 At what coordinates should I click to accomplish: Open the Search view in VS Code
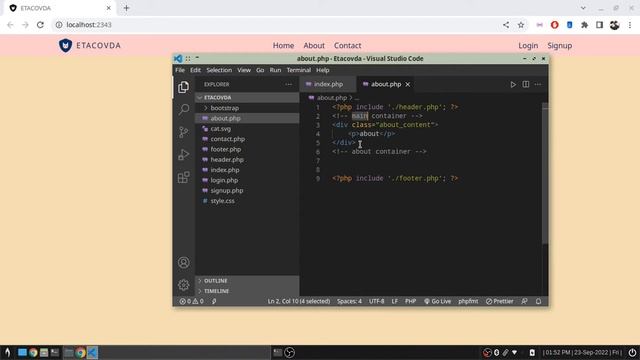click(x=184, y=109)
